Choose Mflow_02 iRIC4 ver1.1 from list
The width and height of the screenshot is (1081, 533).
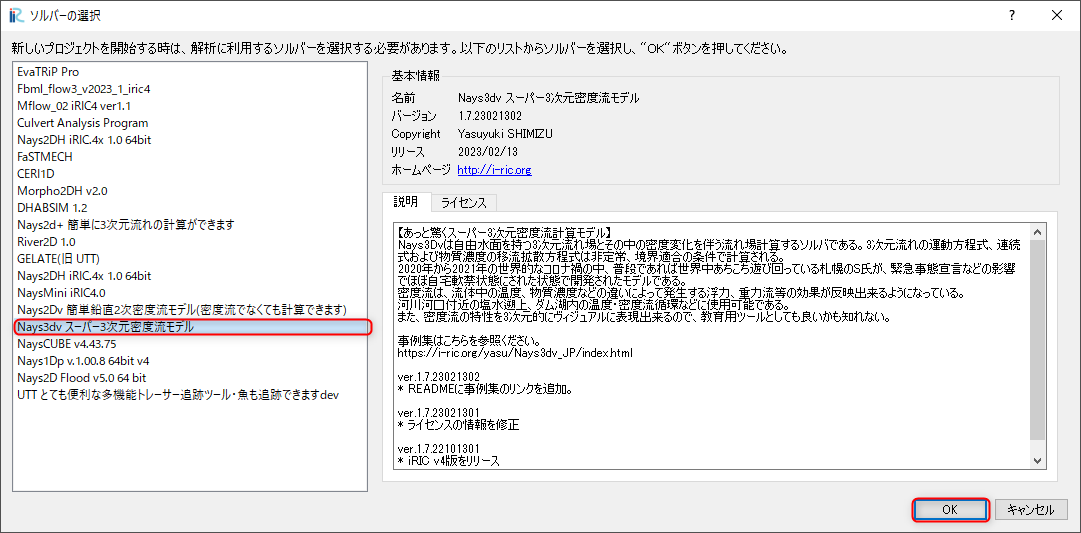coord(190,106)
